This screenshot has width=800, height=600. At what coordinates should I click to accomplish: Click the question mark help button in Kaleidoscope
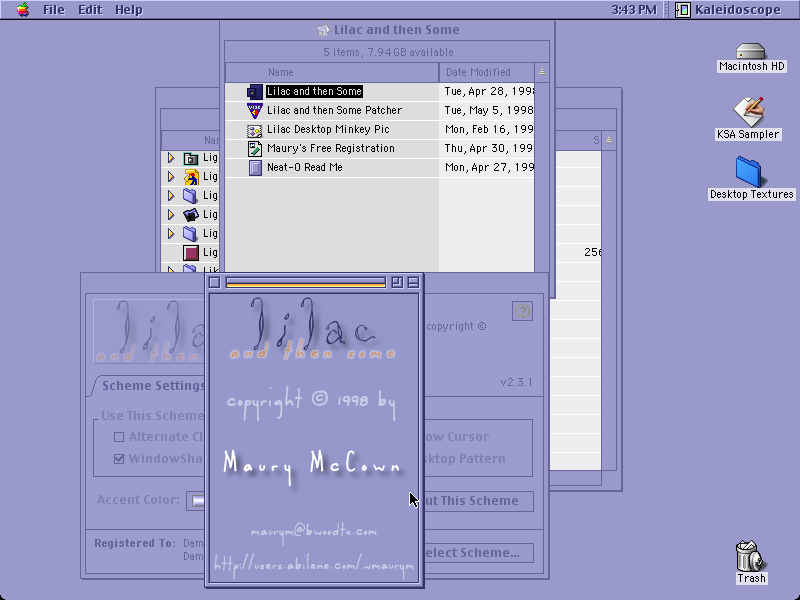(x=522, y=311)
